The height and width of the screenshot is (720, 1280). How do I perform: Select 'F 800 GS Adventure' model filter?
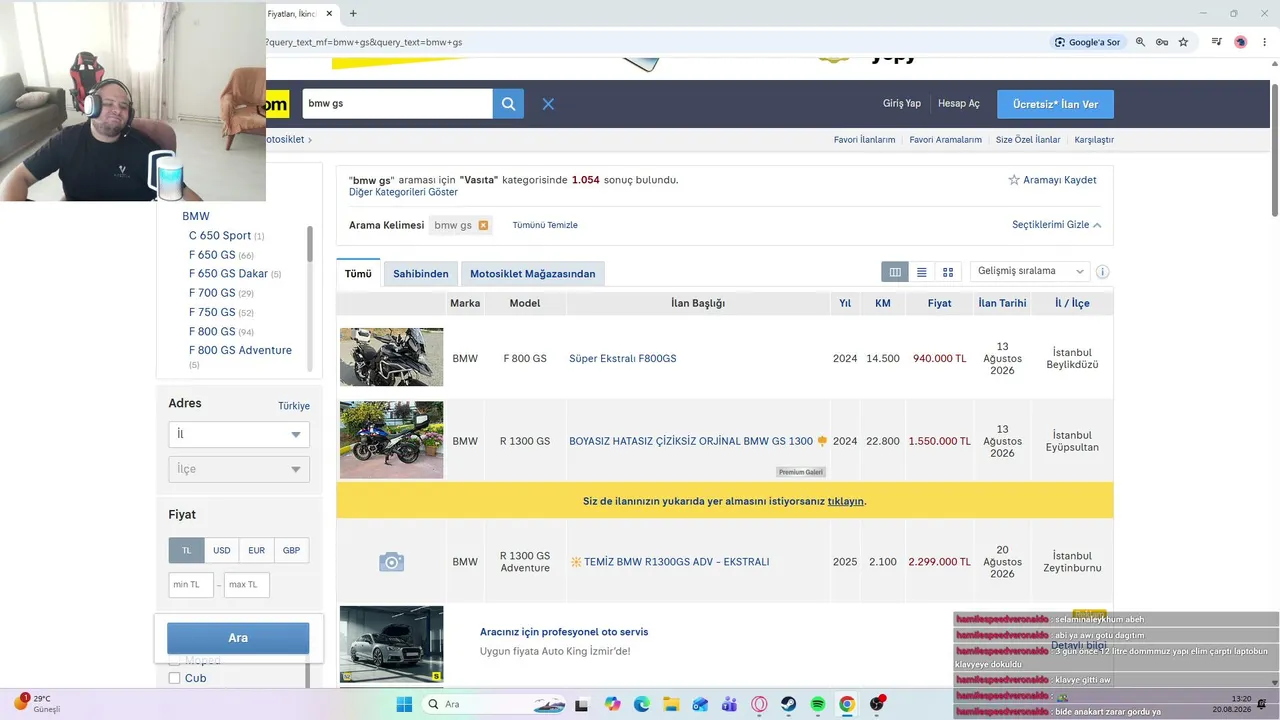click(x=240, y=350)
